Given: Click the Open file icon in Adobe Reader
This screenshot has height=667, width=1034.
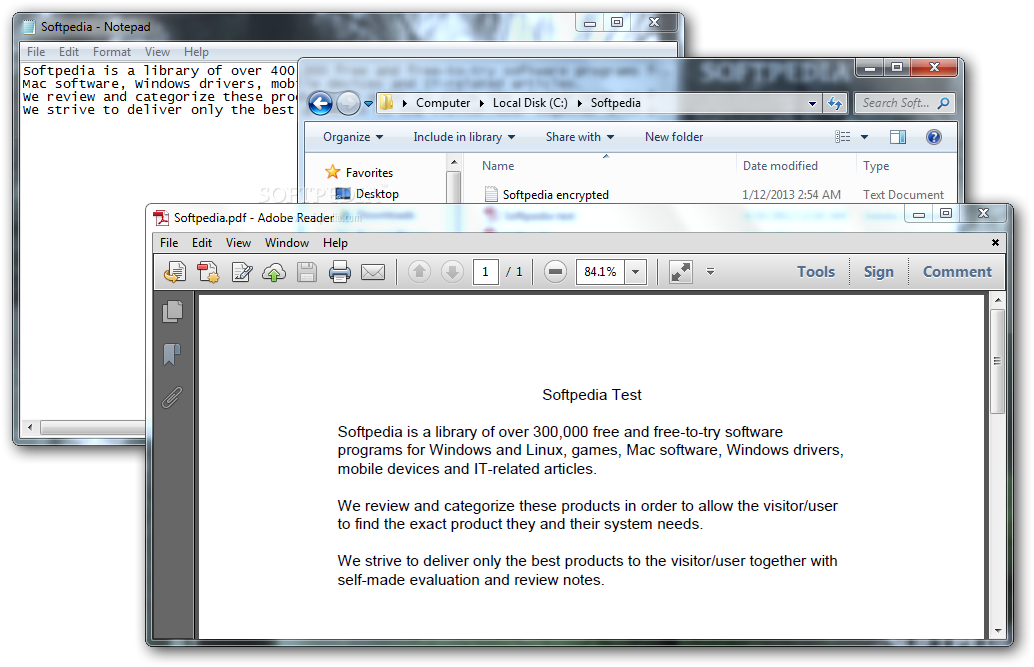Looking at the screenshot, I should coord(175,272).
